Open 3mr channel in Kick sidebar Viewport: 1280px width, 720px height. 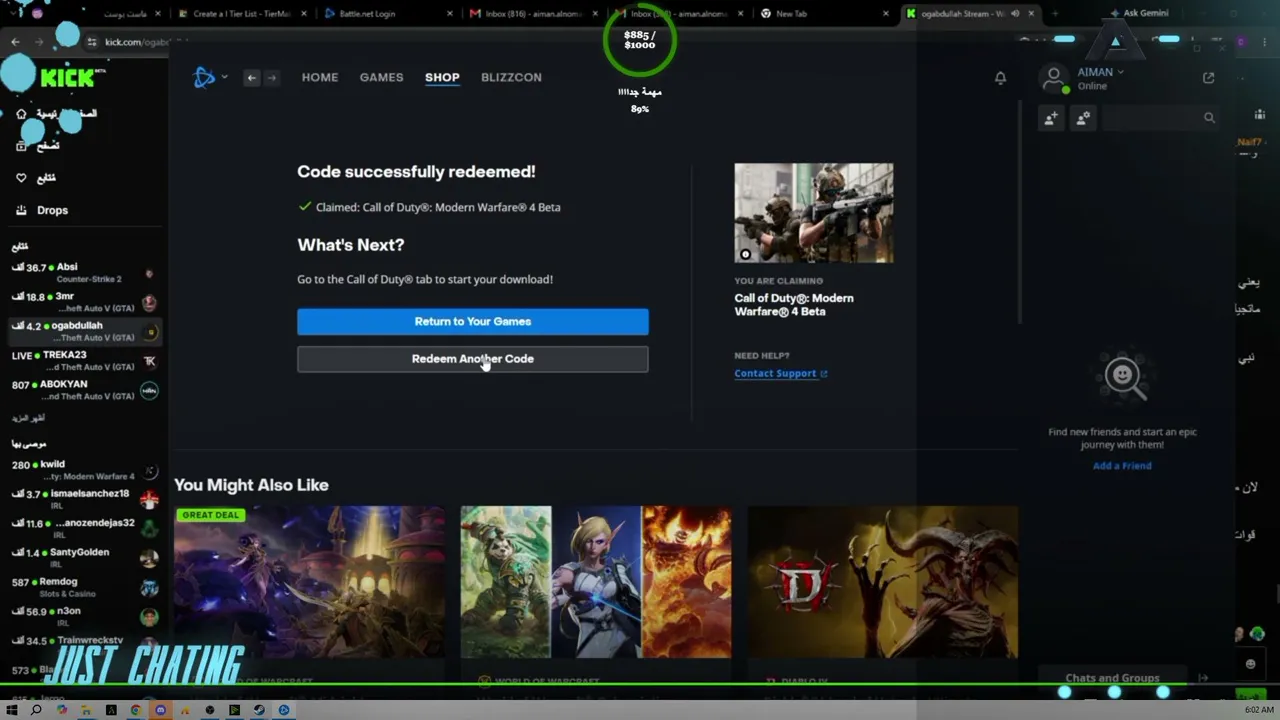85,302
